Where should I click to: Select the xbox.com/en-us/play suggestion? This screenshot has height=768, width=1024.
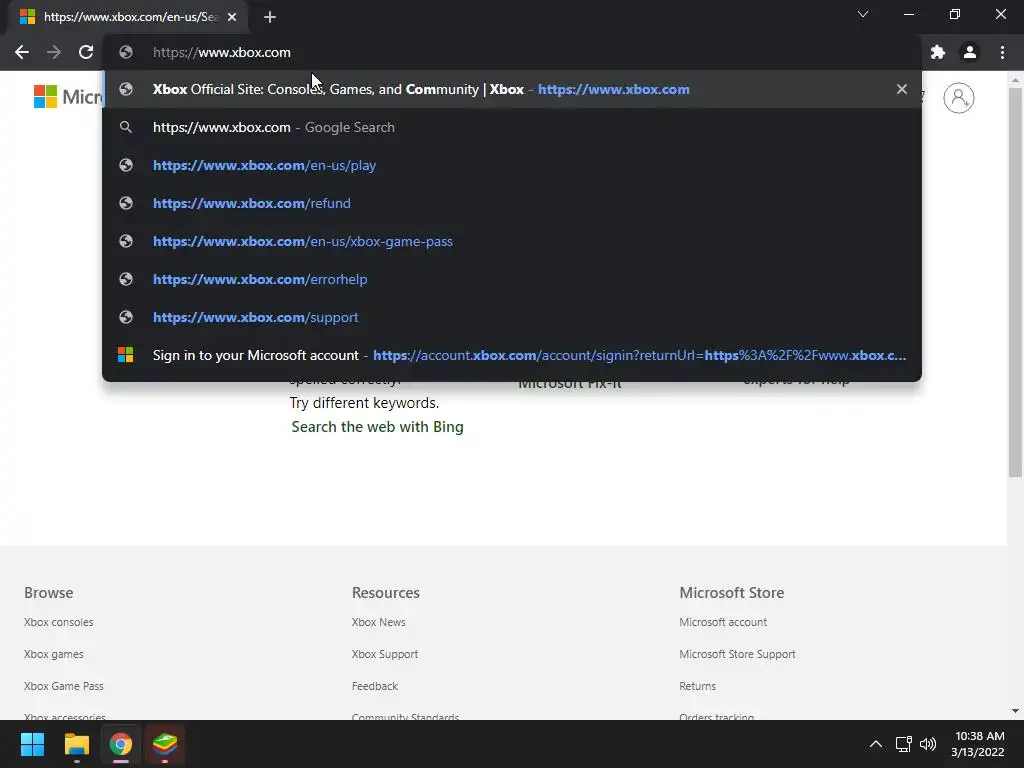tap(512, 165)
